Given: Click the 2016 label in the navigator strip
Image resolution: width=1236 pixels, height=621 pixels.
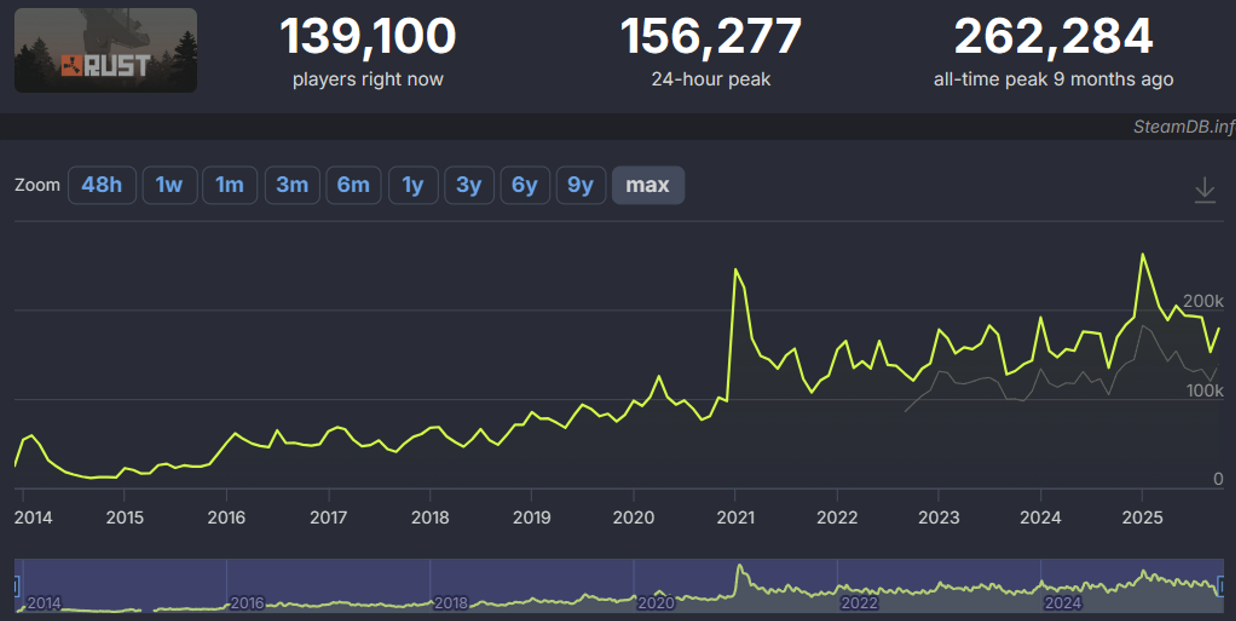Looking at the screenshot, I should [248, 604].
